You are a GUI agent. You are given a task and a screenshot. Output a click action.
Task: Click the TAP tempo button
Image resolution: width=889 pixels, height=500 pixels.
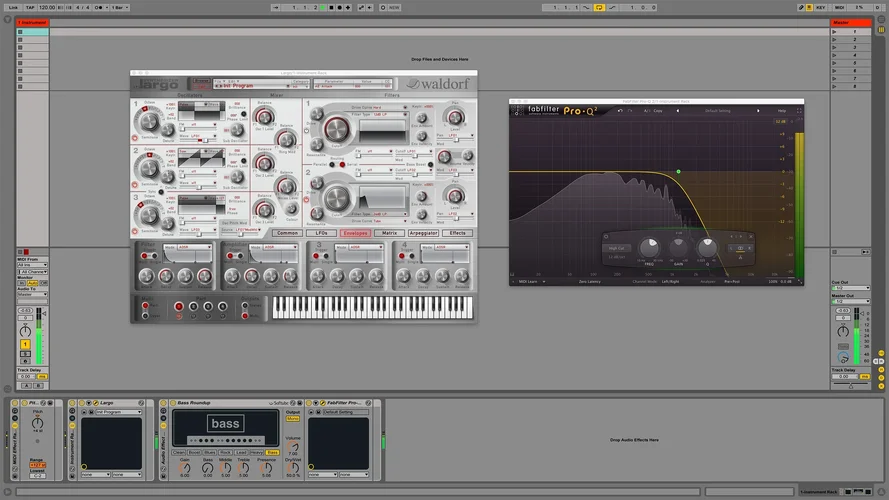[x=30, y=7]
